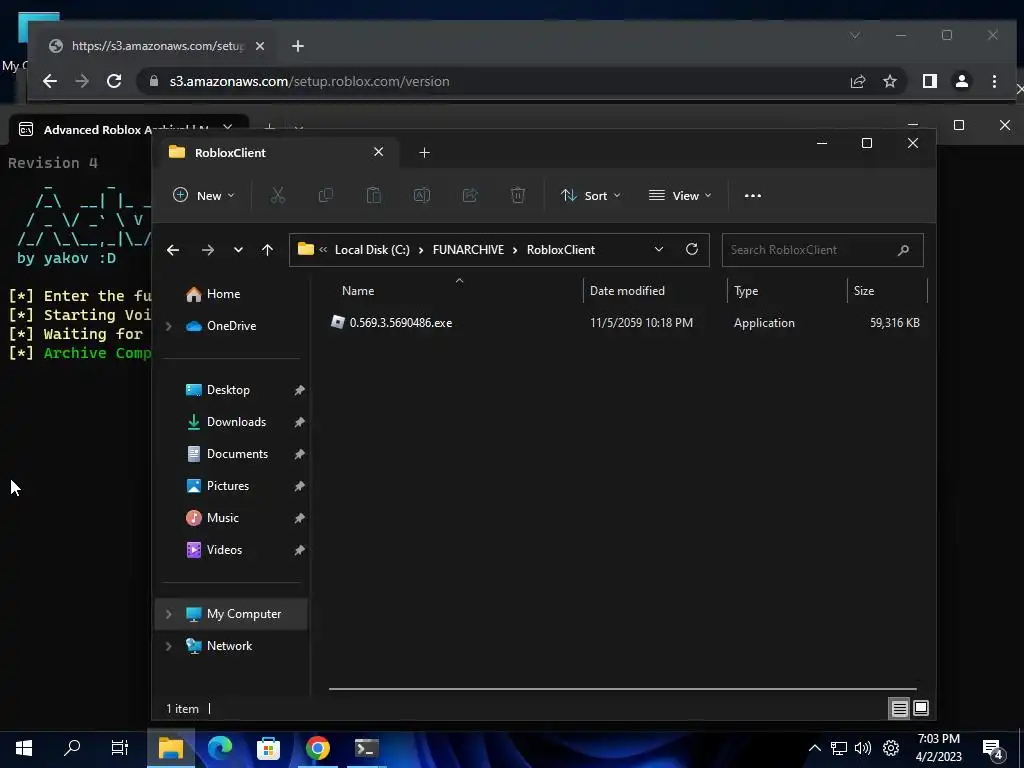
Task: Go up one folder level in Explorer
Action: pos(267,250)
